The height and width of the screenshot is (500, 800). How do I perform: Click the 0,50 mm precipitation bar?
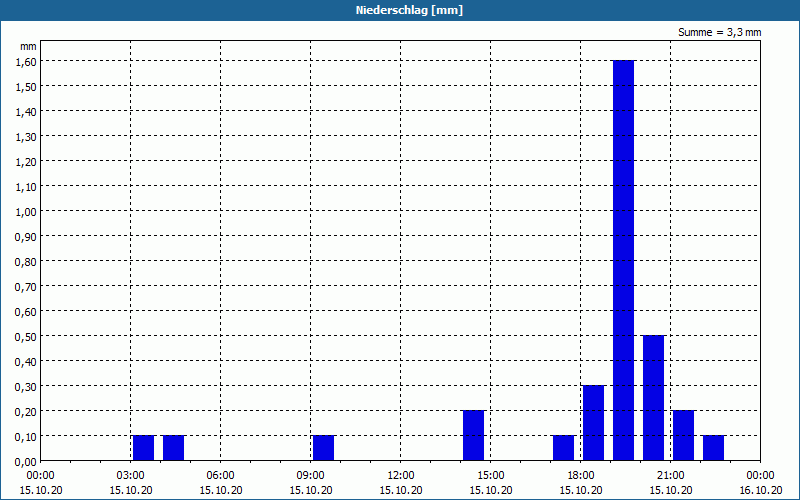[654, 397]
